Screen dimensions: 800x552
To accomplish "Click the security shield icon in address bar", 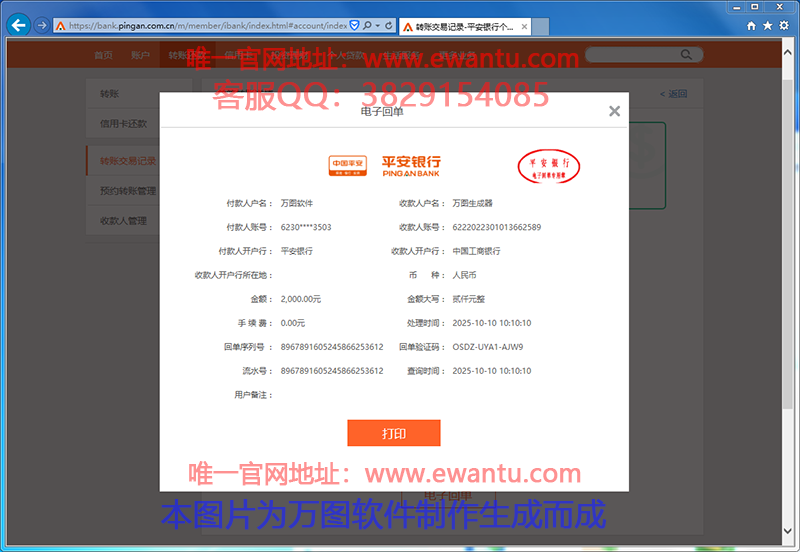I will pos(354,25).
